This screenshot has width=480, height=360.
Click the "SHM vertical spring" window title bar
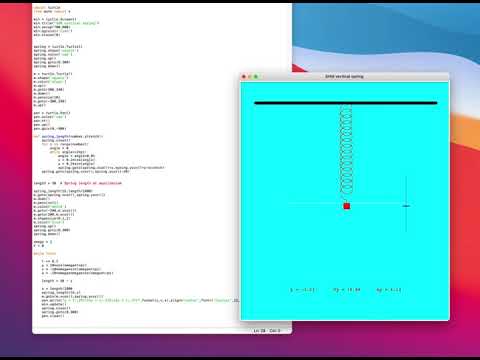(x=344, y=77)
